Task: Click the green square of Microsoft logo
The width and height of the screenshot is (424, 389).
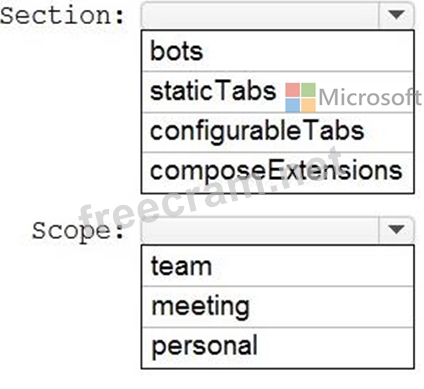Action: tap(308, 90)
